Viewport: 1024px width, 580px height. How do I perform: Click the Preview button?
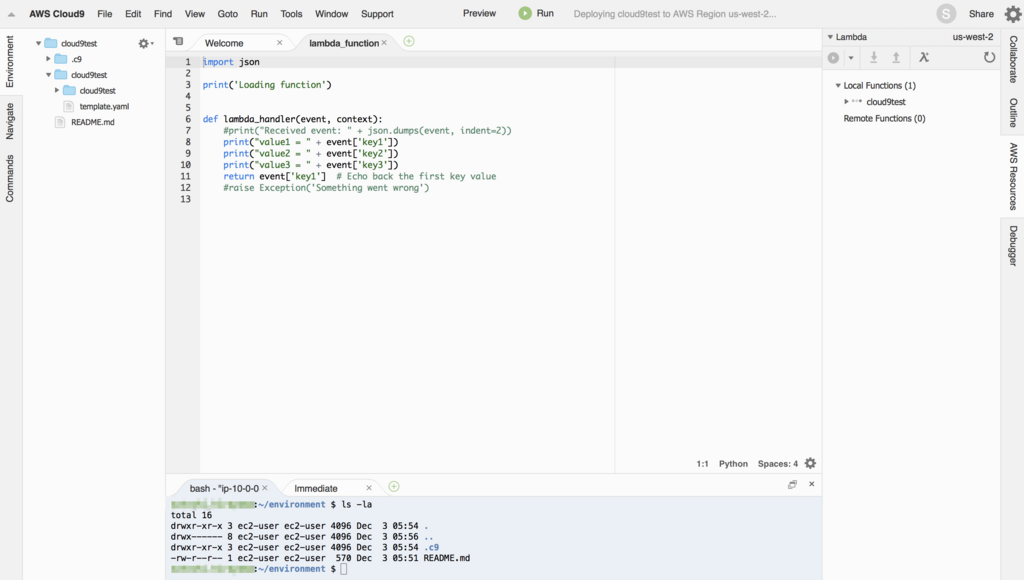click(479, 13)
